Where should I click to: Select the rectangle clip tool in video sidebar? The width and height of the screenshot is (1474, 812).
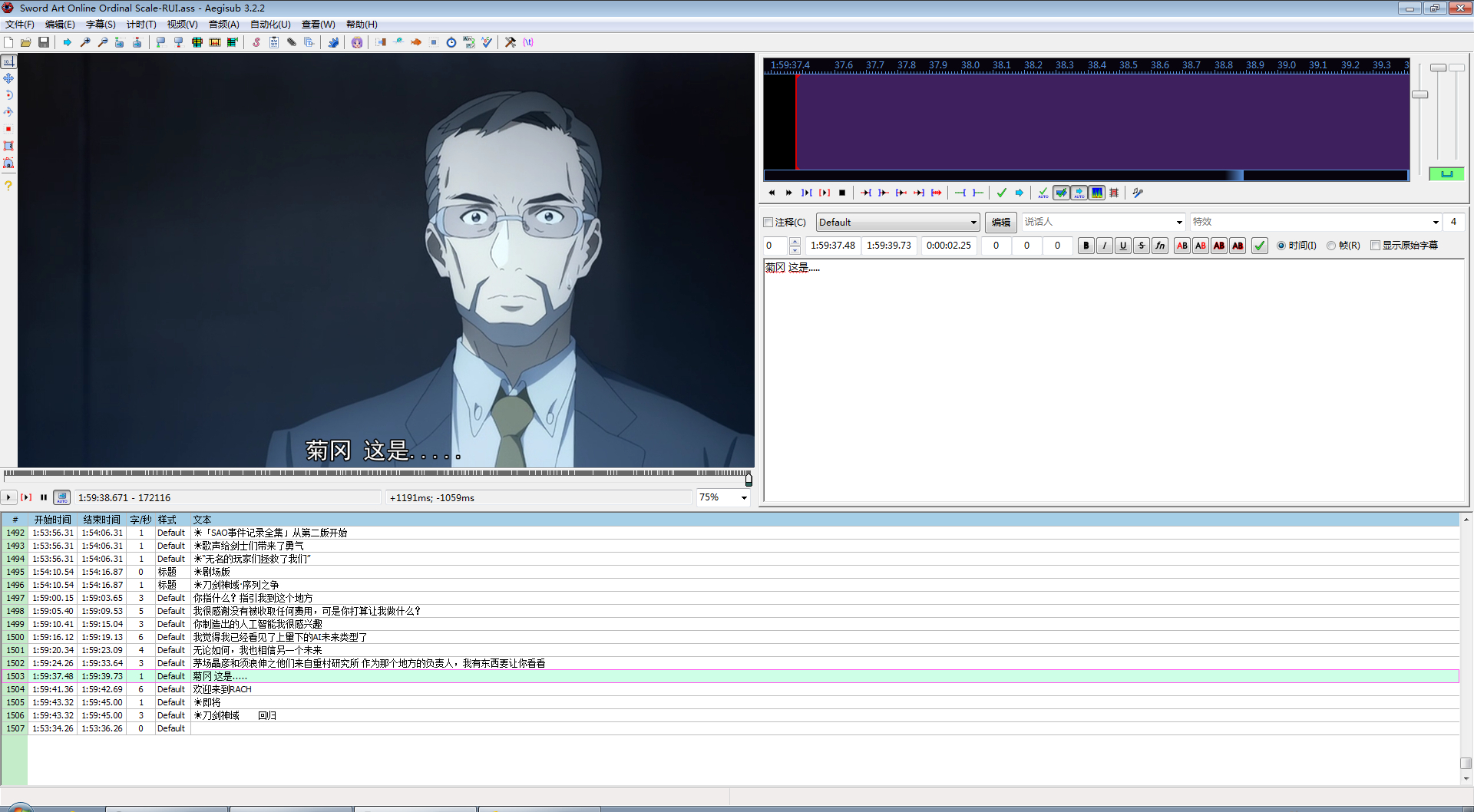[x=8, y=146]
